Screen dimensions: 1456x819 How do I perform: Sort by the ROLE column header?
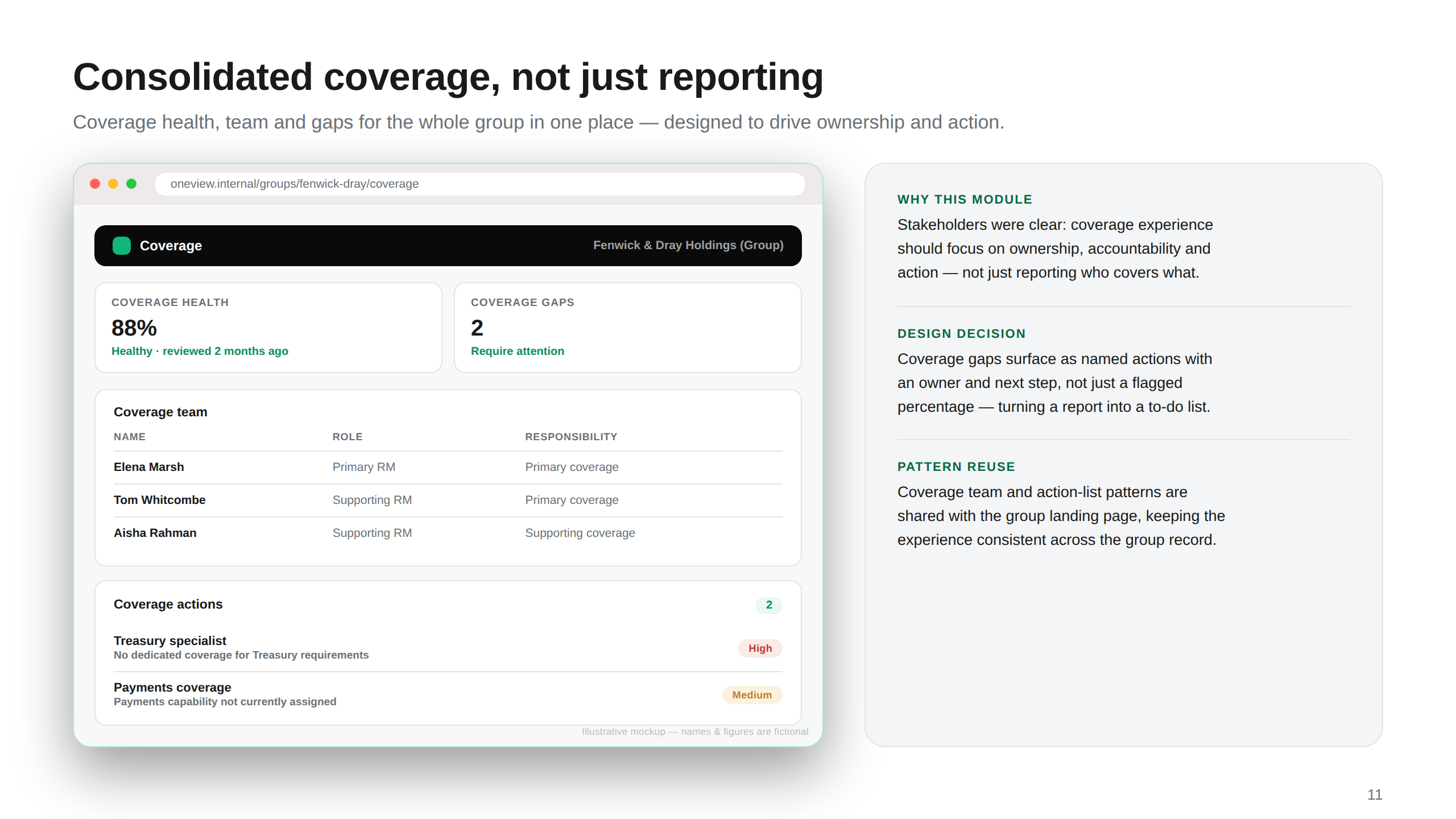[x=348, y=437]
